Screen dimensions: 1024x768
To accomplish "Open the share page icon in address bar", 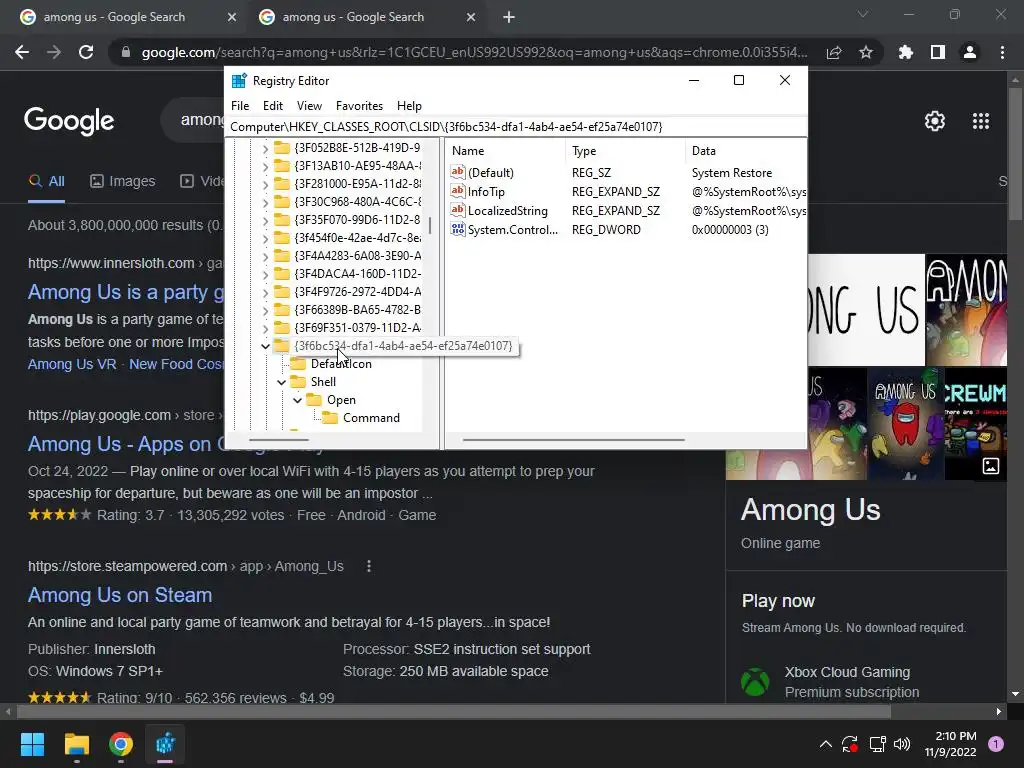I will (834, 52).
